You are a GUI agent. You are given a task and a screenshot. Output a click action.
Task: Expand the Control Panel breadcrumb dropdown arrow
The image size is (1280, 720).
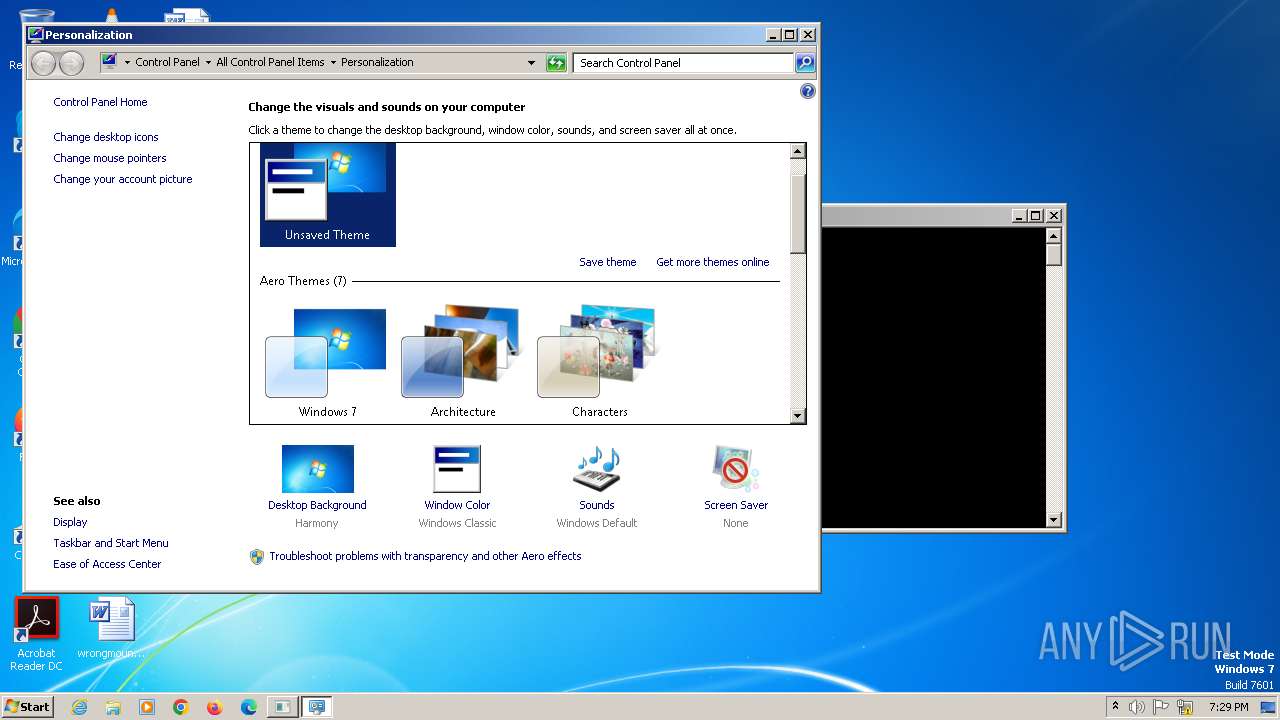click(207, 62)
